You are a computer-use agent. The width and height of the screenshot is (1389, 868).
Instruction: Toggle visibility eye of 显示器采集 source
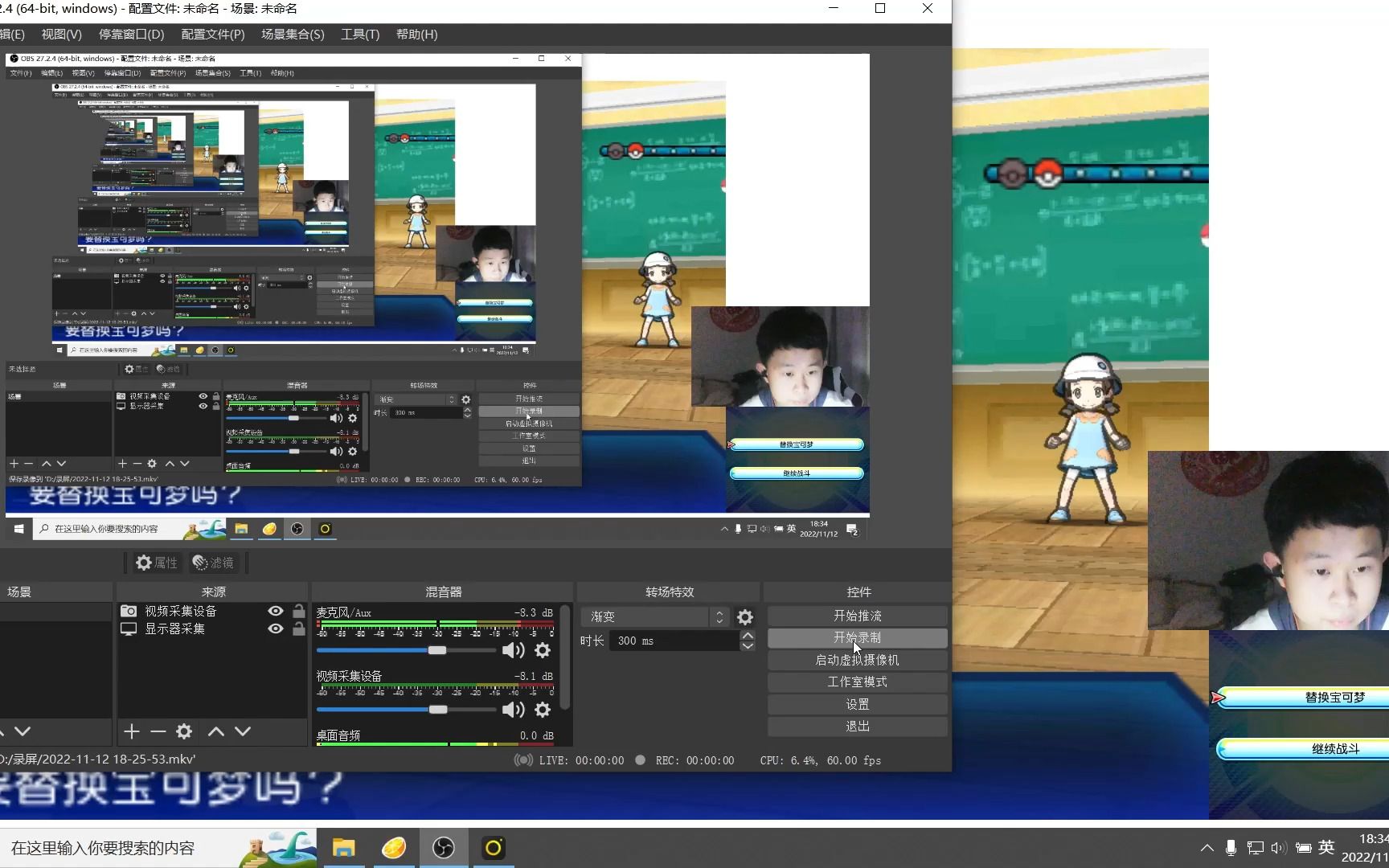[276, 628]
